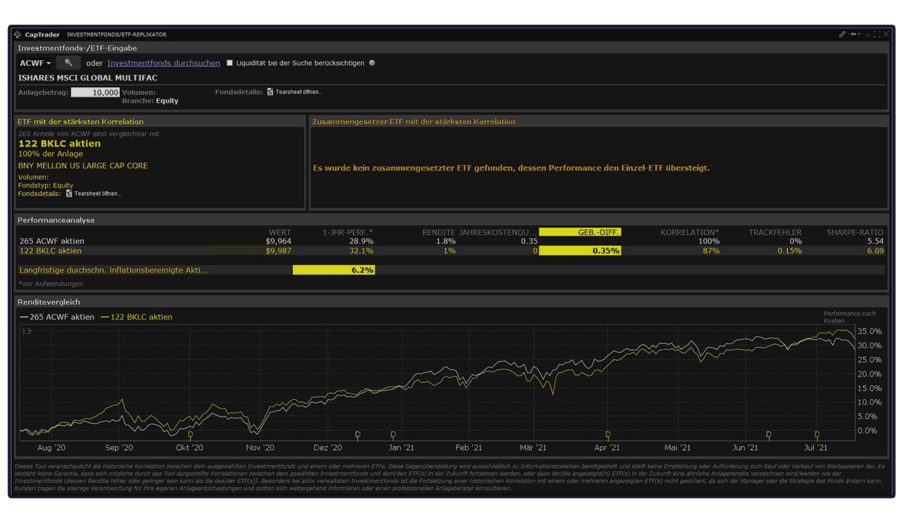Click the 87% correlation cell
The height and width of the screenshot is (523, 904).
point(711,251)
